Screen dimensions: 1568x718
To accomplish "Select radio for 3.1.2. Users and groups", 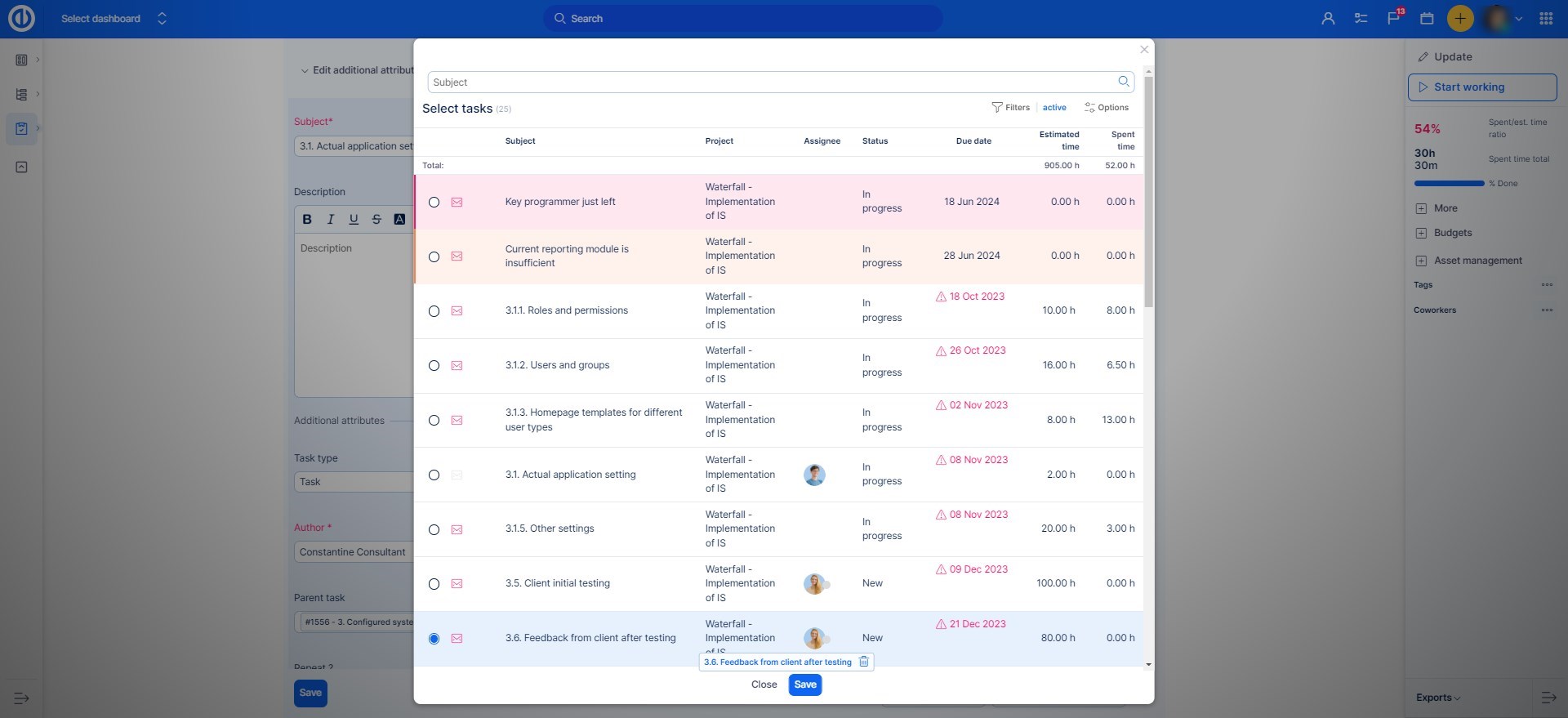I will [x=434, y=366].
